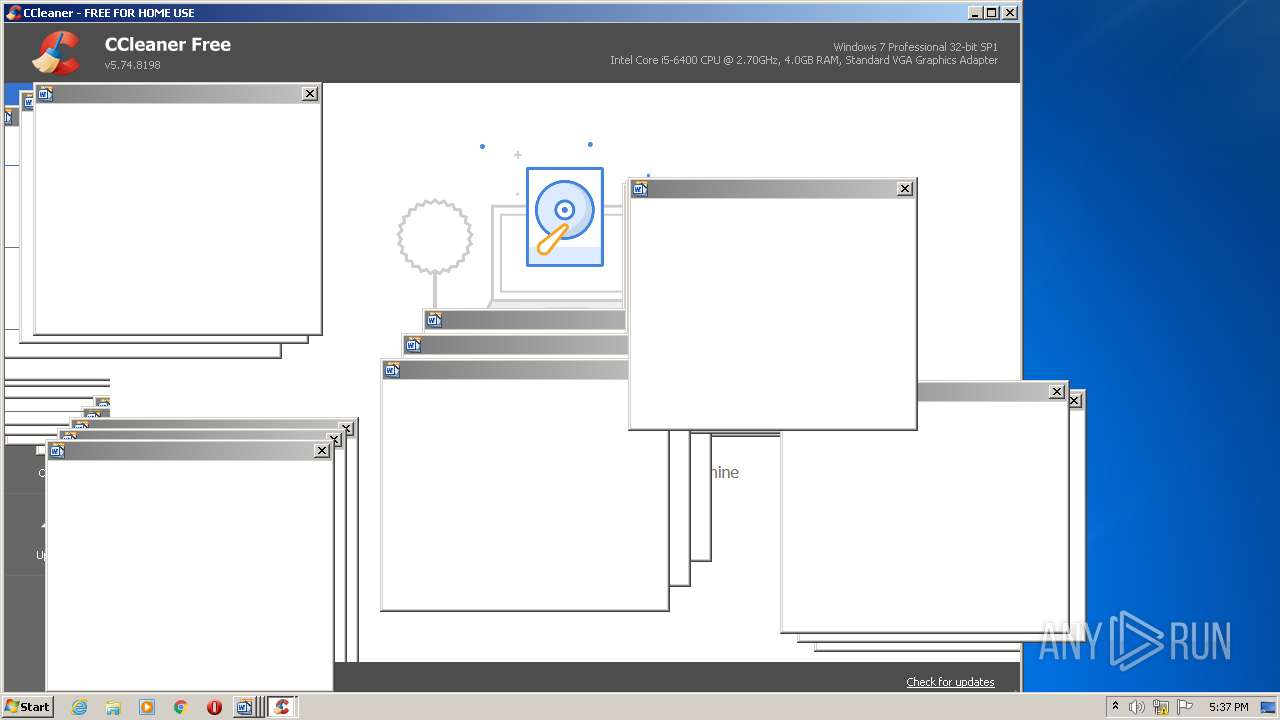Show hidden system tray icons

(x=1115, y=707)
